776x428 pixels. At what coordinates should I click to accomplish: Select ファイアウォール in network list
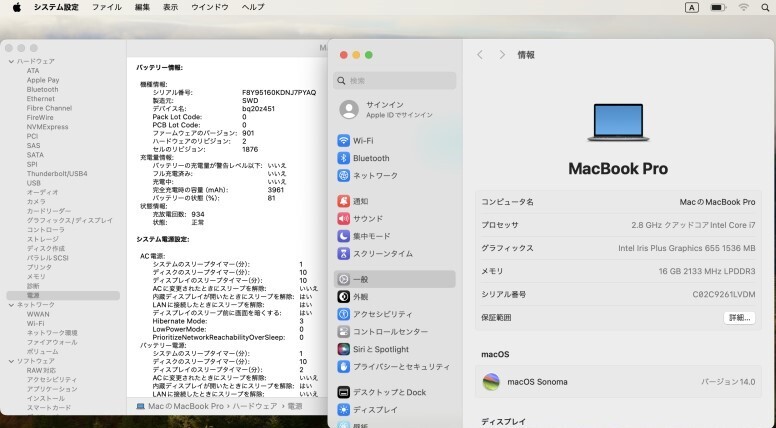coord(52,342)
